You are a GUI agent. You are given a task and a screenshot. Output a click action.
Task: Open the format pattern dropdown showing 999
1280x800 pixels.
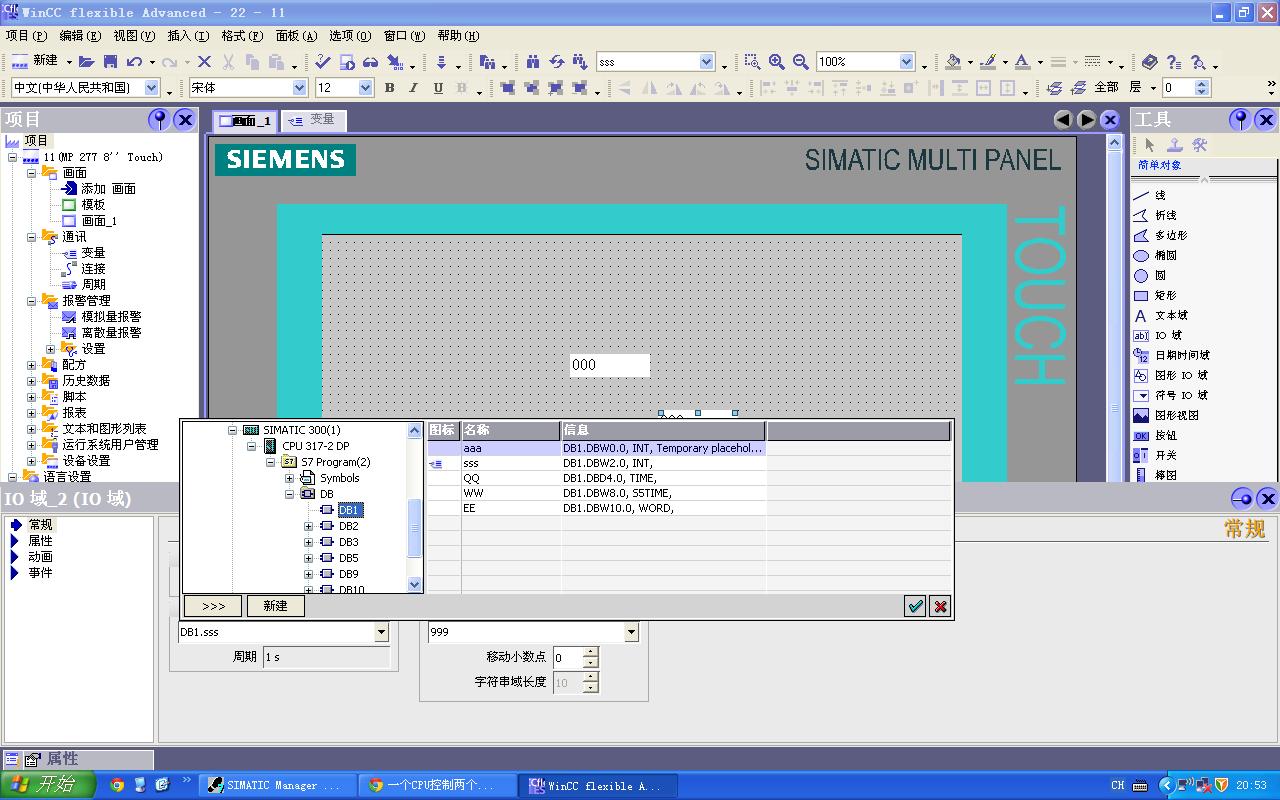tap(631, 632)
